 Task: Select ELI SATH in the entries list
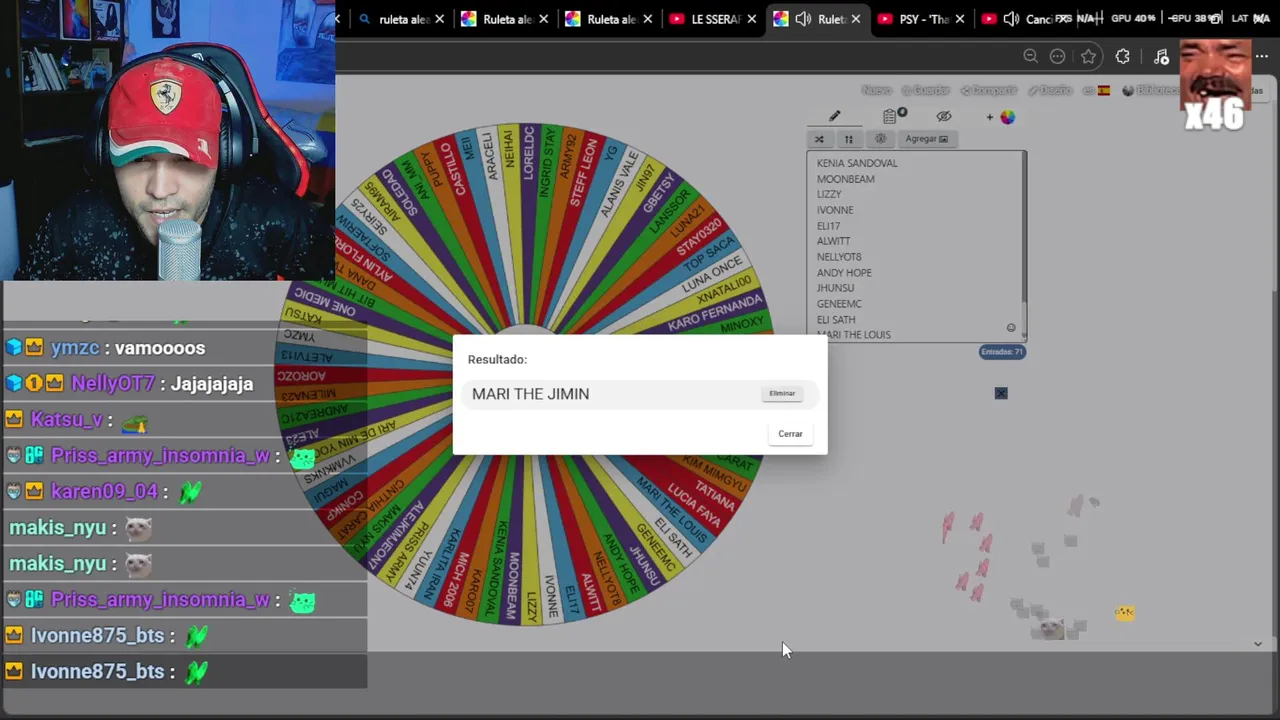836,320
